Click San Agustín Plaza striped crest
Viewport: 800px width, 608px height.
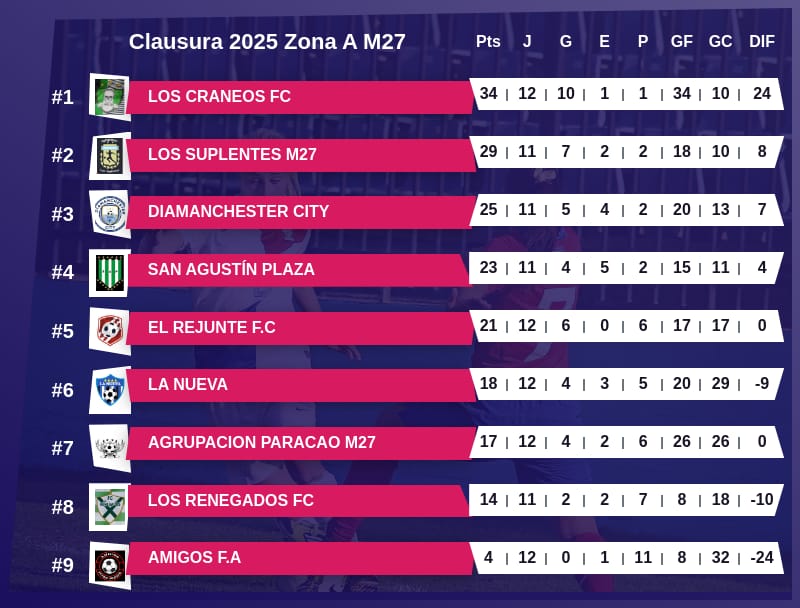tap(110, 271)
